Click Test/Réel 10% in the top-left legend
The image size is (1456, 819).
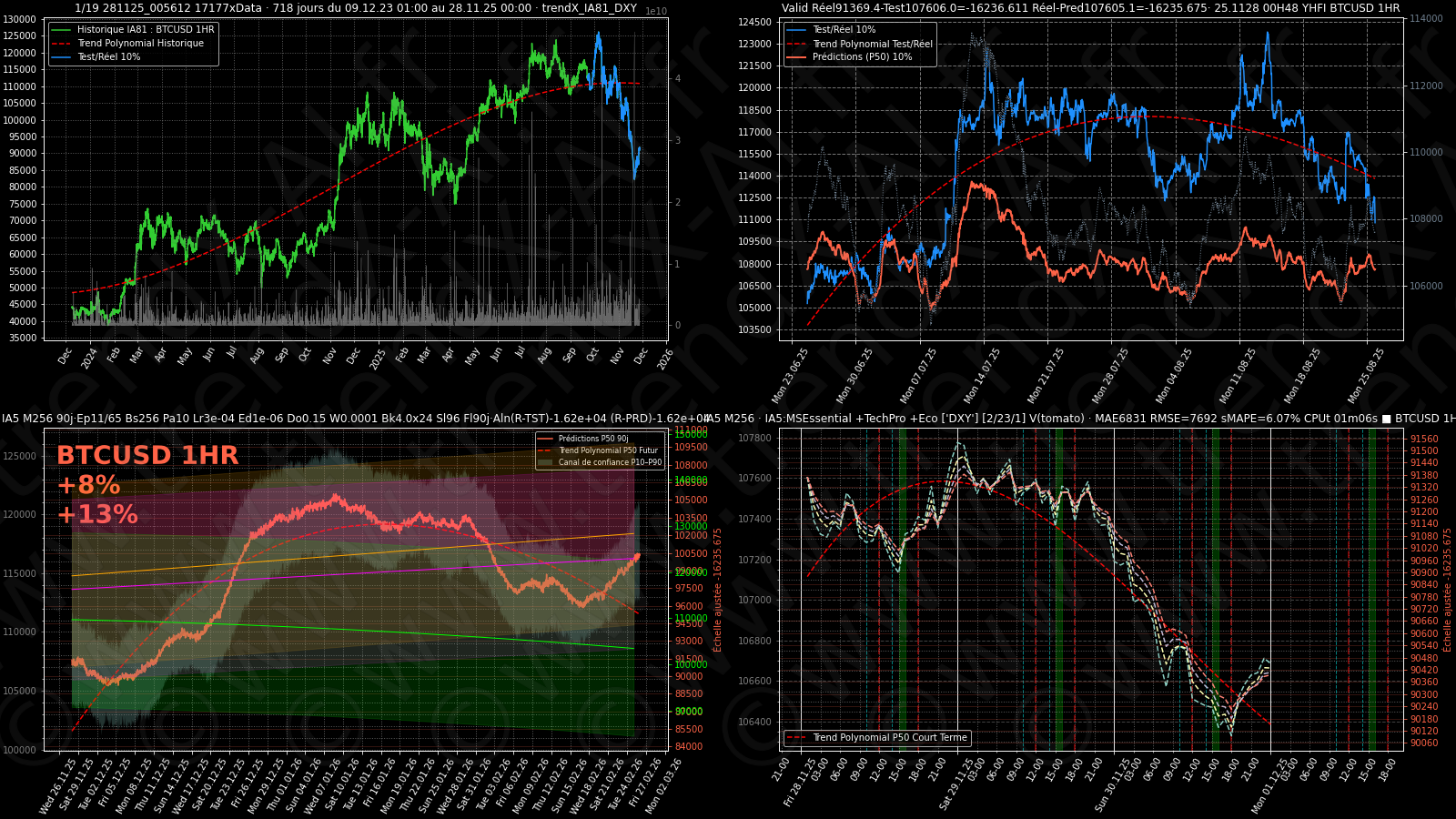click(x=108, y=56)
